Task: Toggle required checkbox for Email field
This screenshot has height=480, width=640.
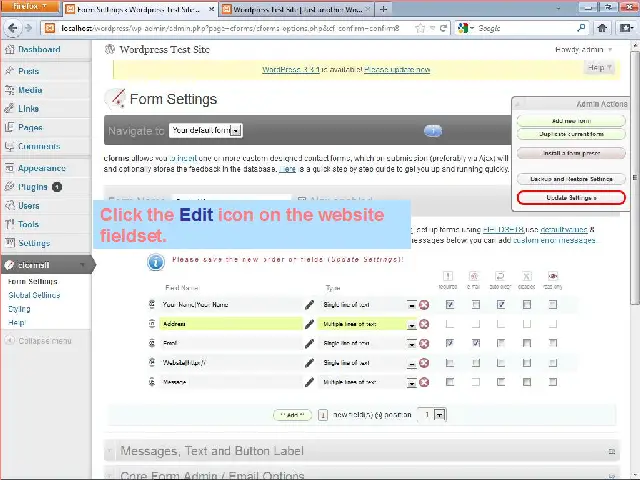Action: point(450,343)
